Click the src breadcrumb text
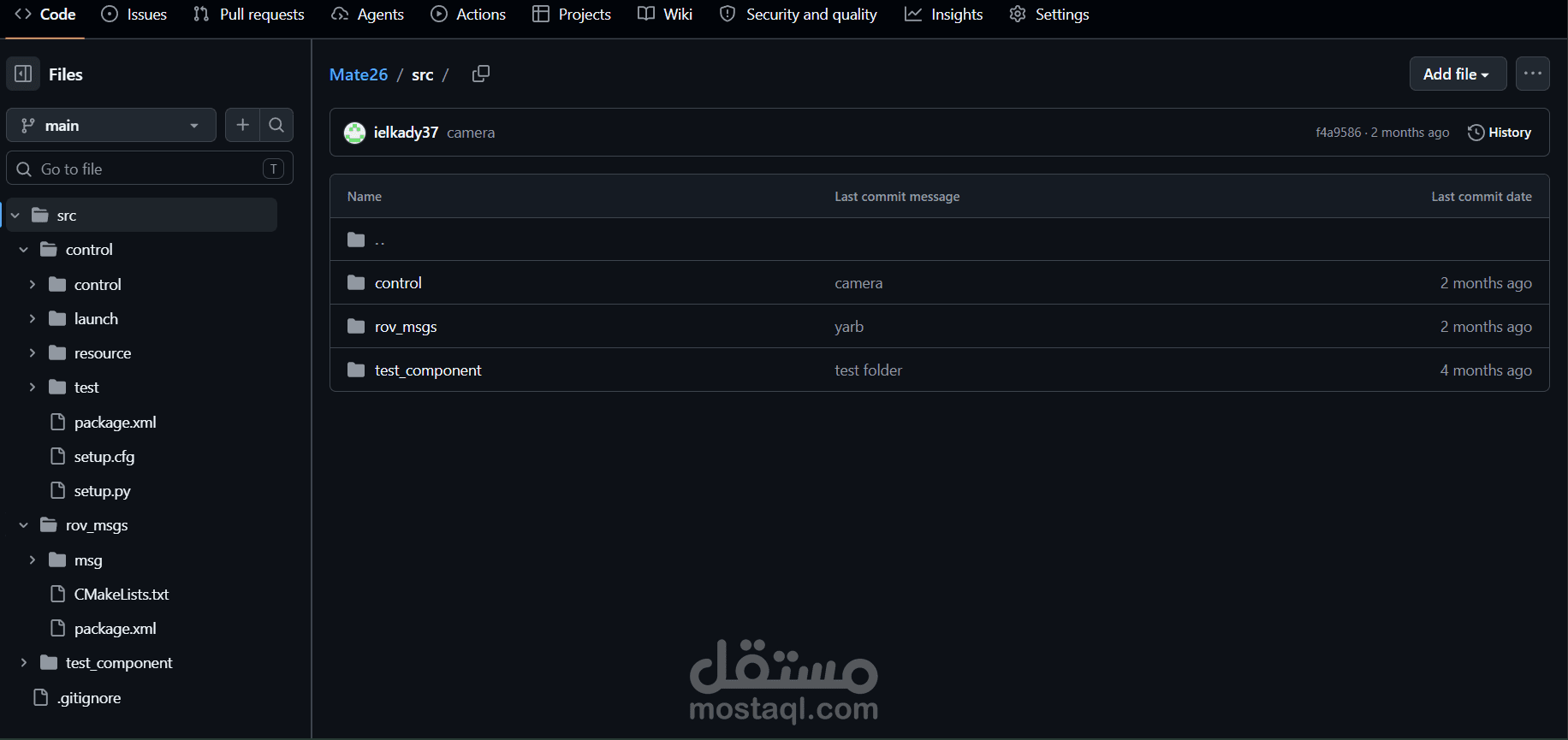Screen dimensions: 1568x740 pyautogui.click(x=423, y=74)
